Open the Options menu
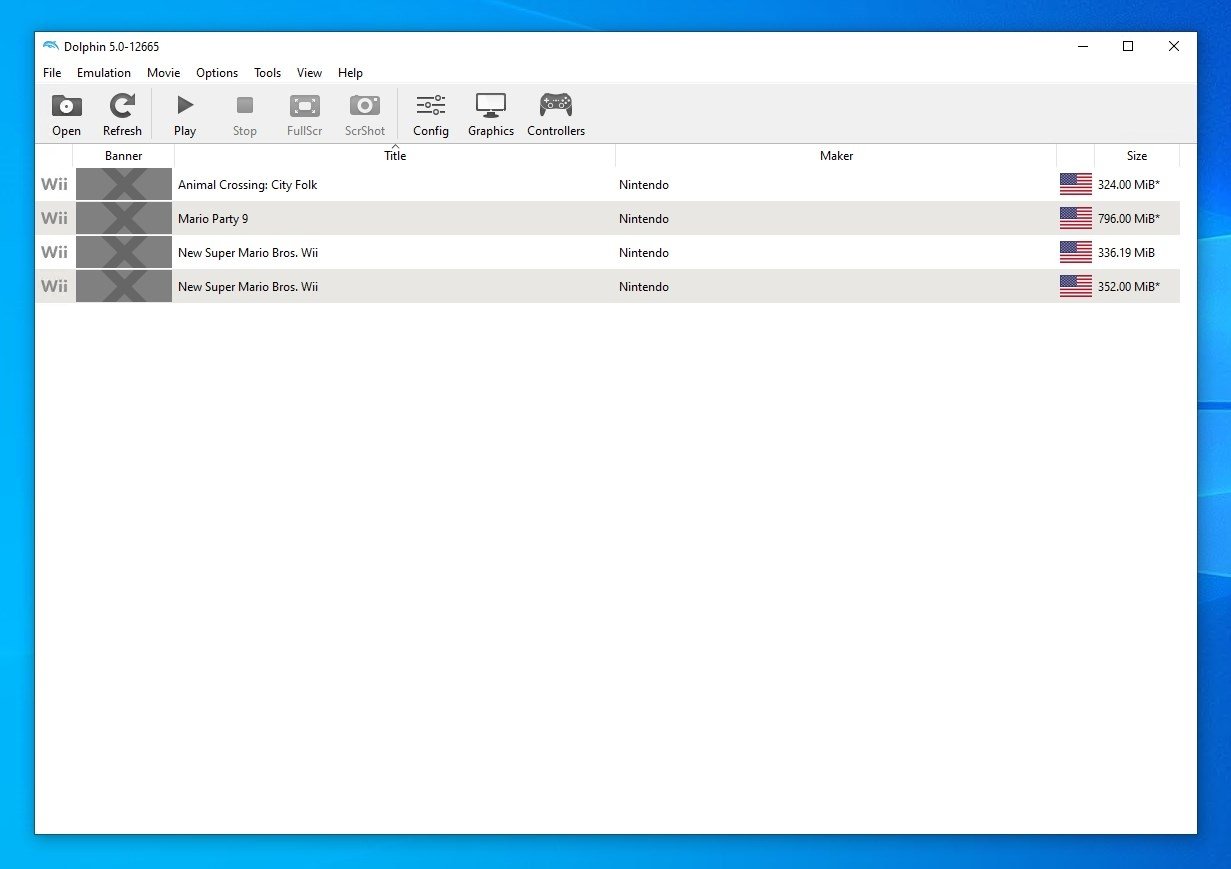Screen dimensions: 1231x869 217,73
